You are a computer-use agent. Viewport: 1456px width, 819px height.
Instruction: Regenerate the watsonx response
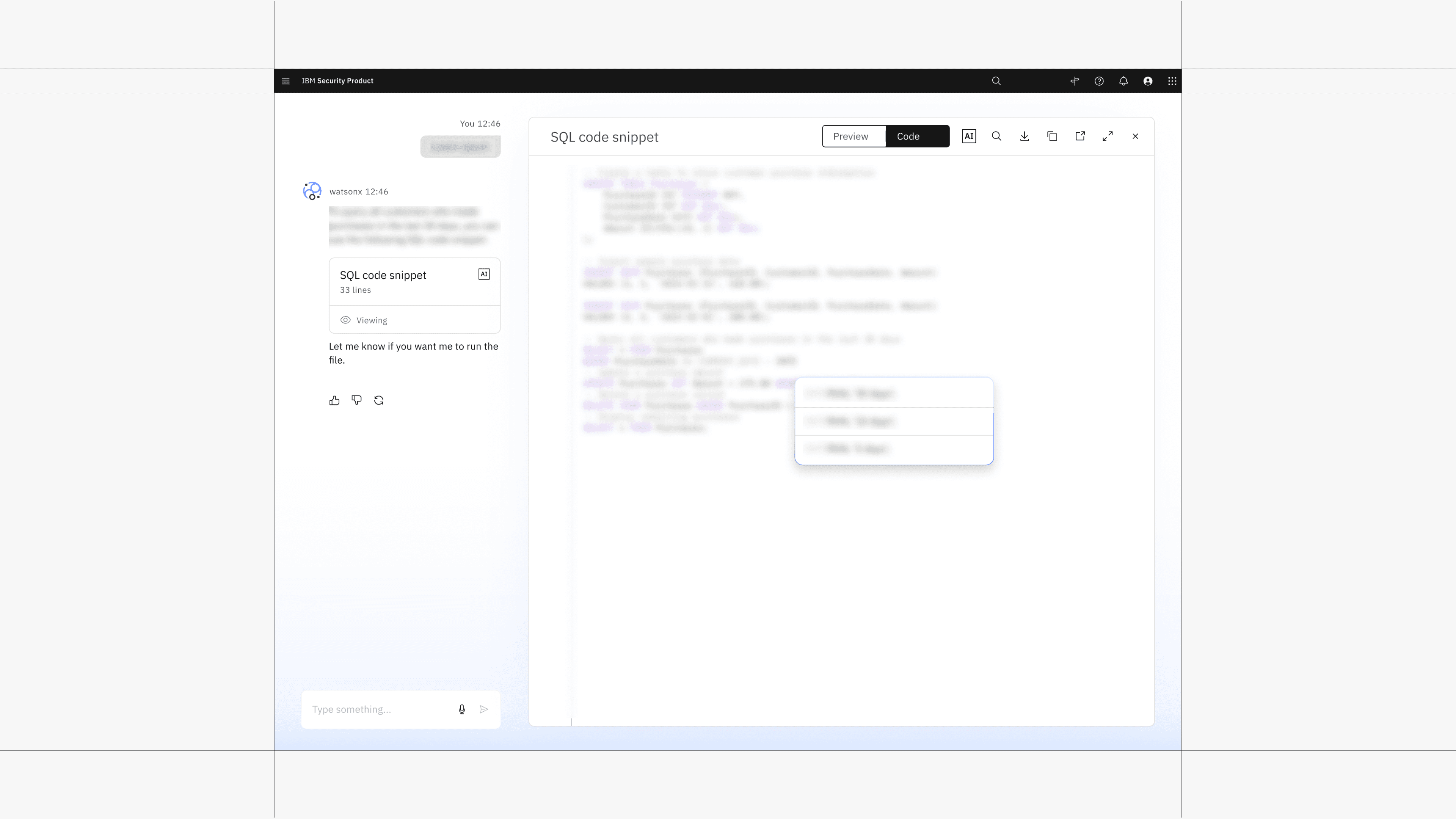(379, 400)
